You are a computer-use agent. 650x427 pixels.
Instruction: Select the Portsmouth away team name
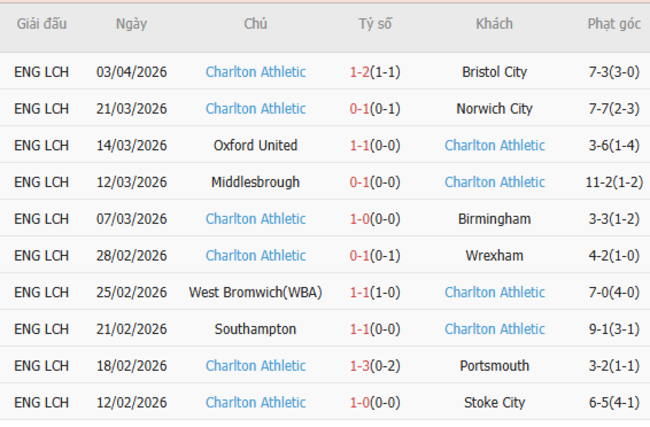[x=494, y=366]
